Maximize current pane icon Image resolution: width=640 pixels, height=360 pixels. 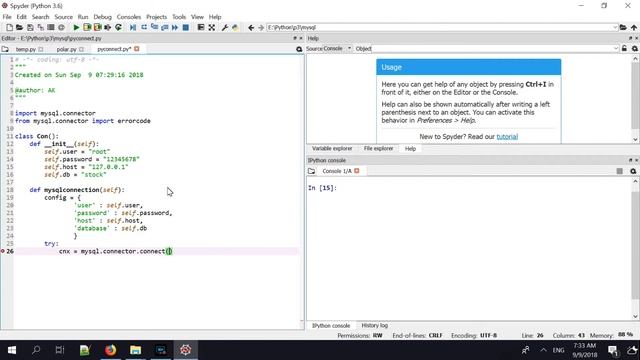pyautogui.click(x=201, y=27)
